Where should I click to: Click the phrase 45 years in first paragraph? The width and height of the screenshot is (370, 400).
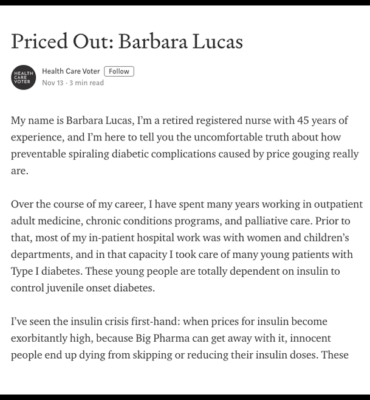tap(312, 120)
